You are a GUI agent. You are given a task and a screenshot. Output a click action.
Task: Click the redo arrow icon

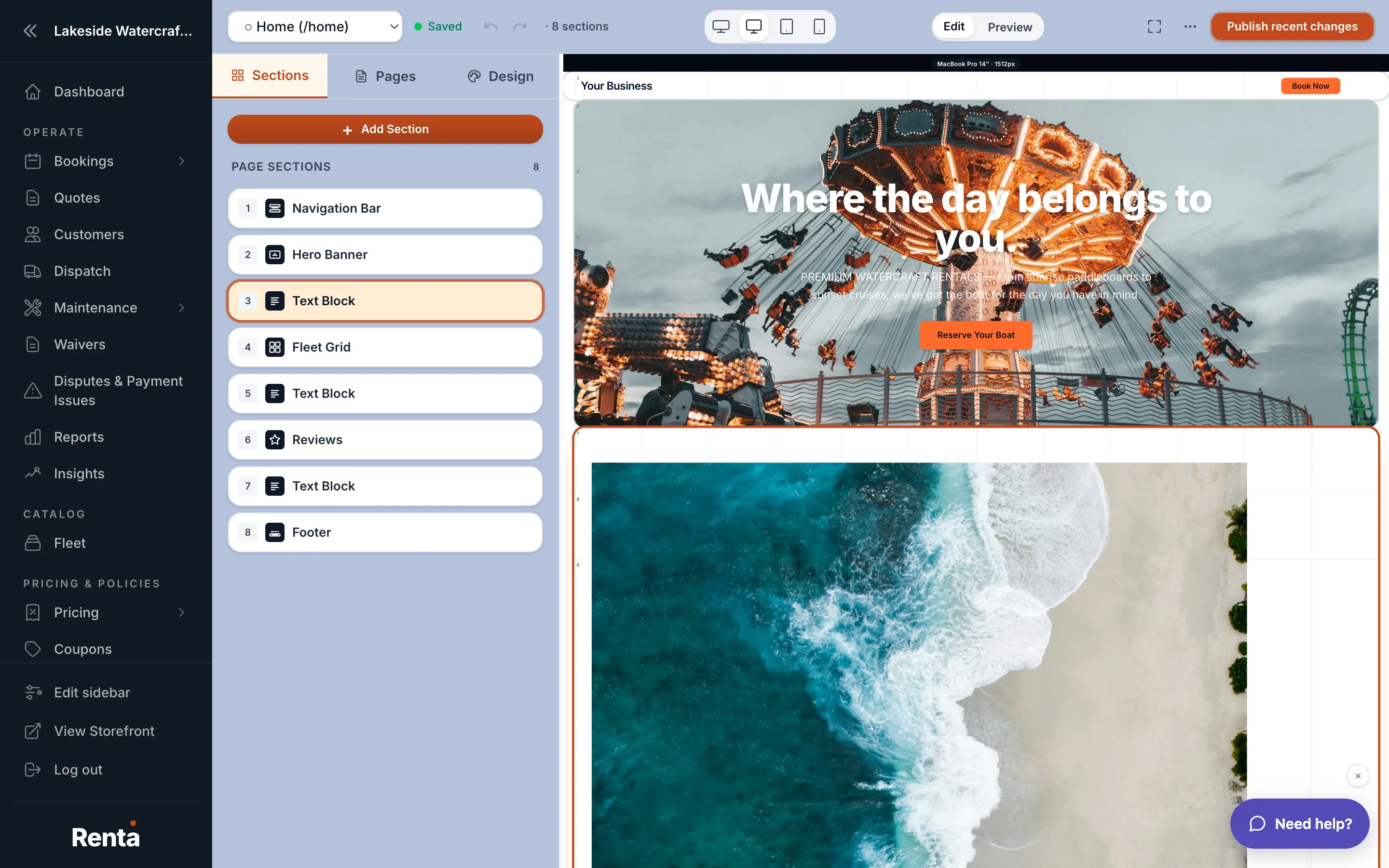pyautogui.click(x=520, y=27)
